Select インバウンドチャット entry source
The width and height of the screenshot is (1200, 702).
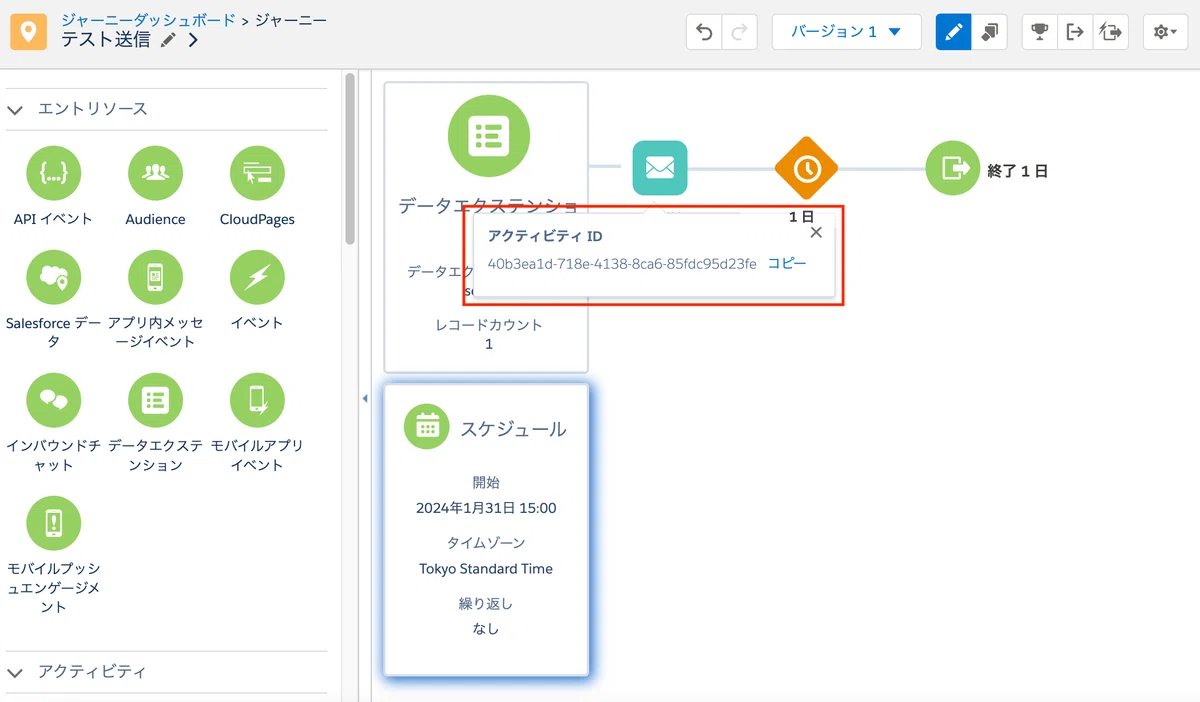click(53, 422)
